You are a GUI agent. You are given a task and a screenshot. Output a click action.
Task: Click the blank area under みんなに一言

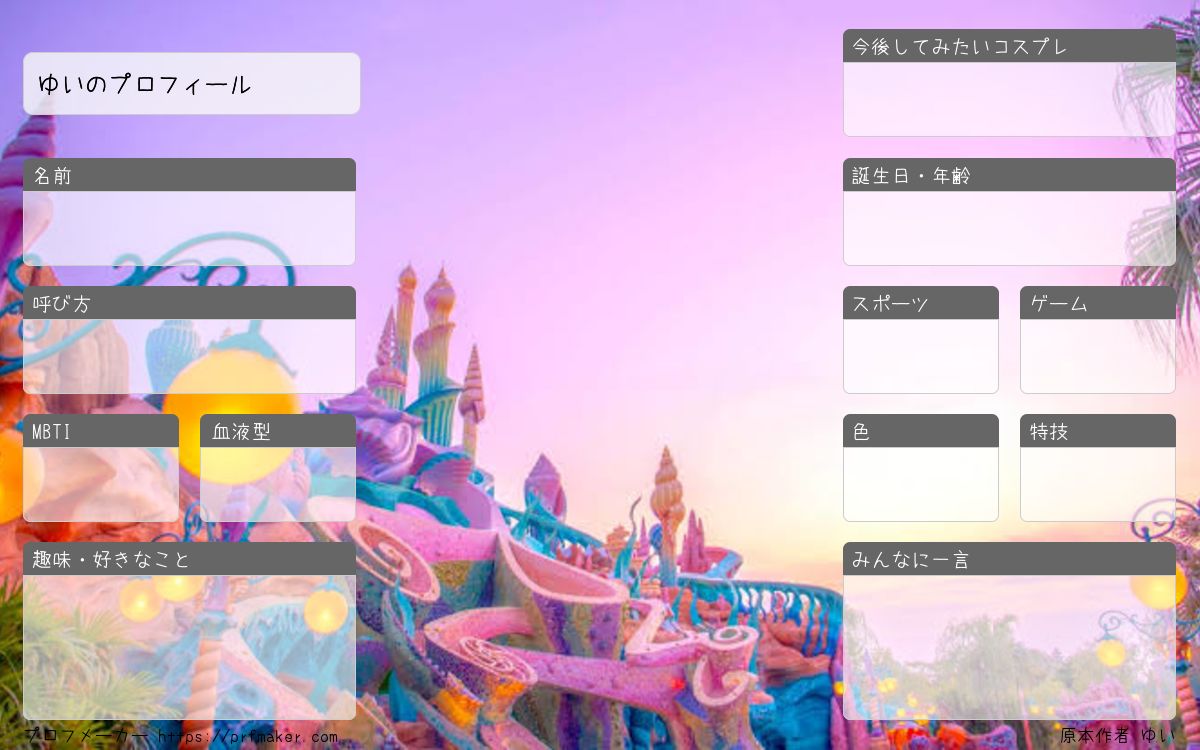coord(1009,647)
